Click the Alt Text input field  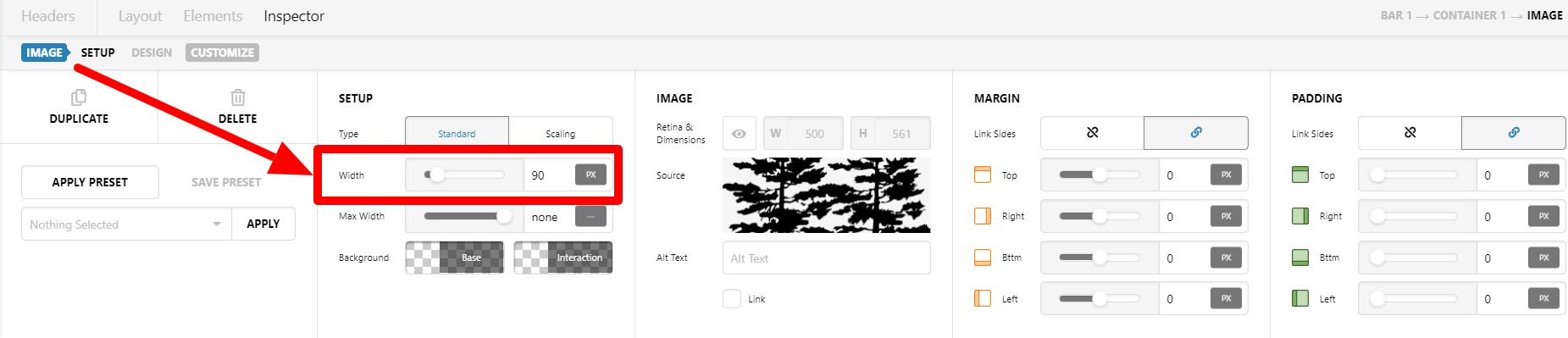(826, 258)
